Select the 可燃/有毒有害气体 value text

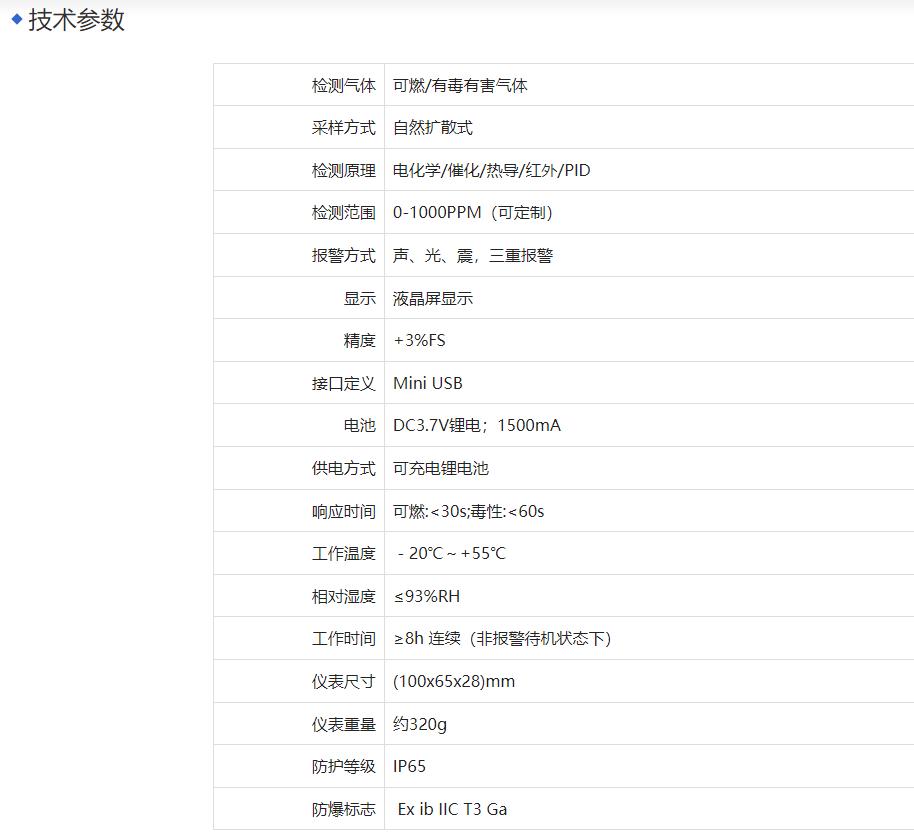coord(460,86)
